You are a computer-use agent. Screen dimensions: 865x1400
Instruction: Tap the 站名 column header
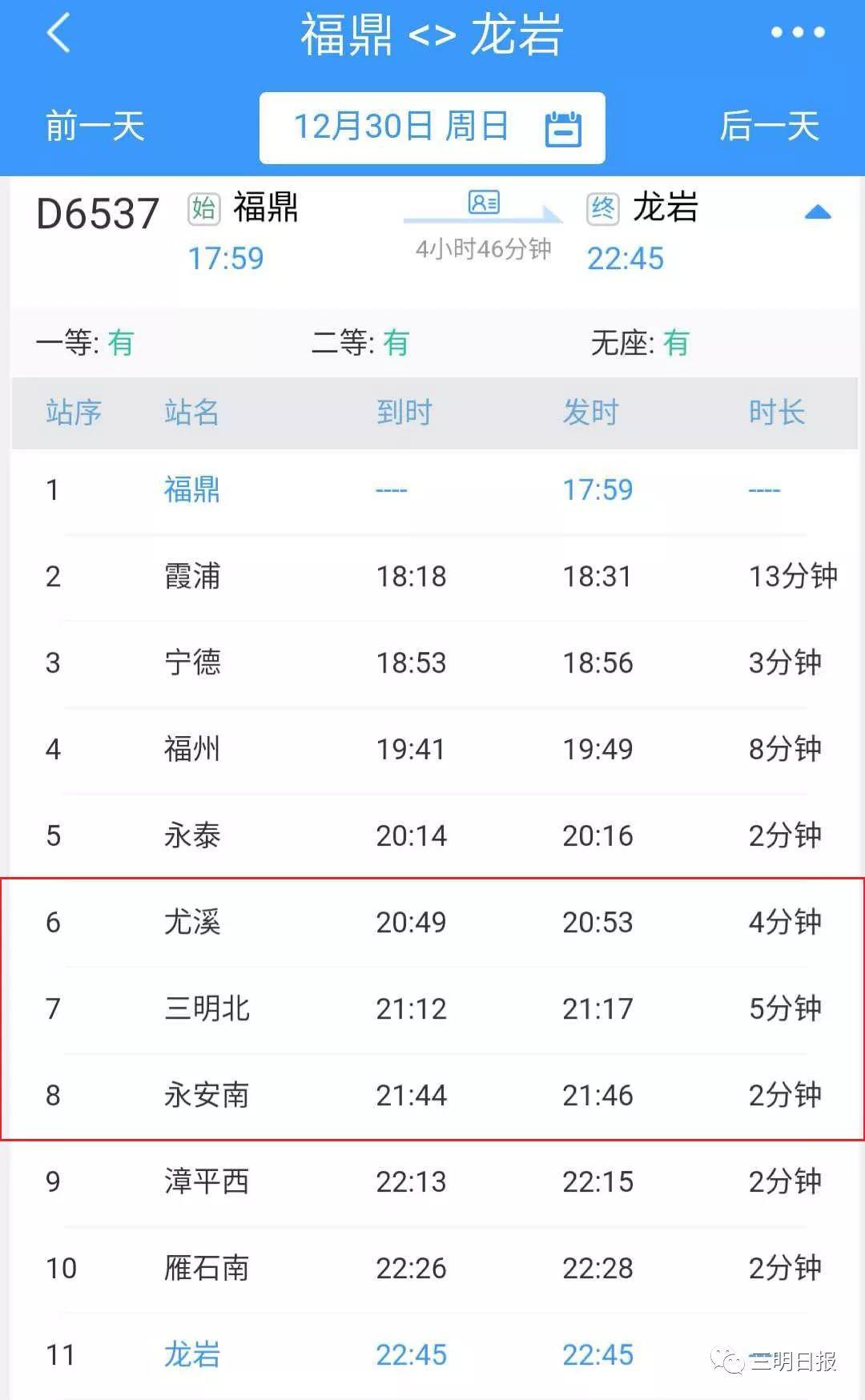tap(191, 412)
